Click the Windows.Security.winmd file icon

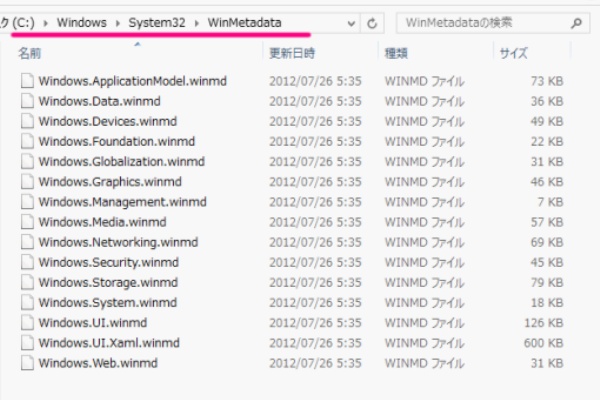[x=27, y=262]
